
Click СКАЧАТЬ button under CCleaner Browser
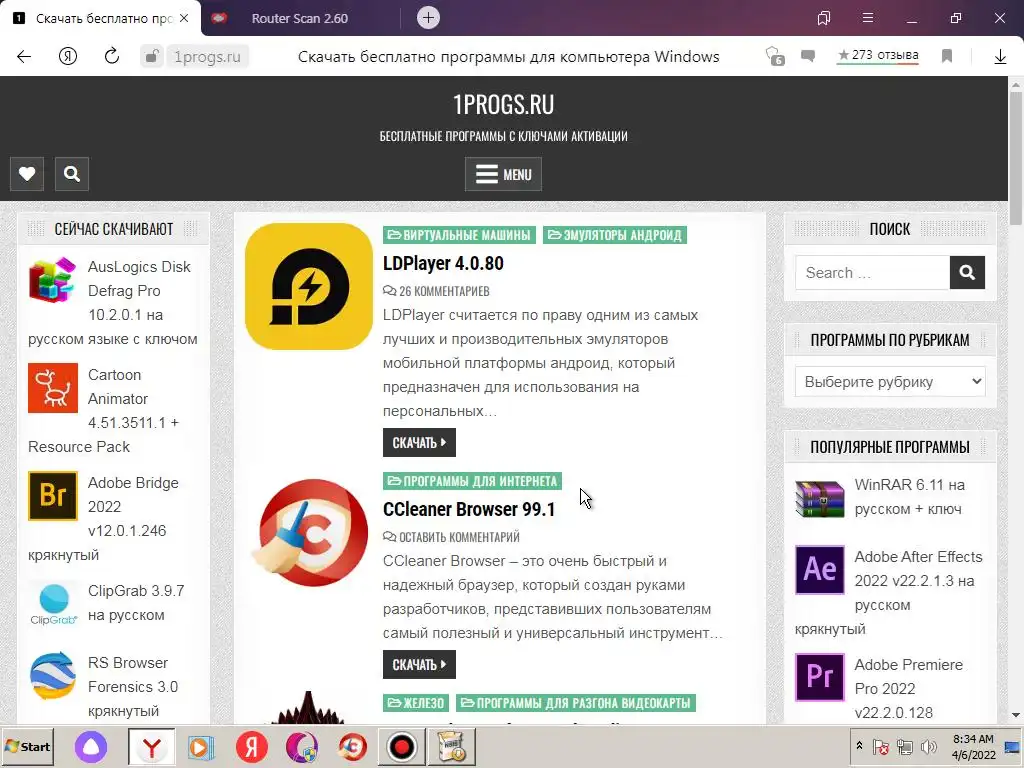tap(419, 665)
